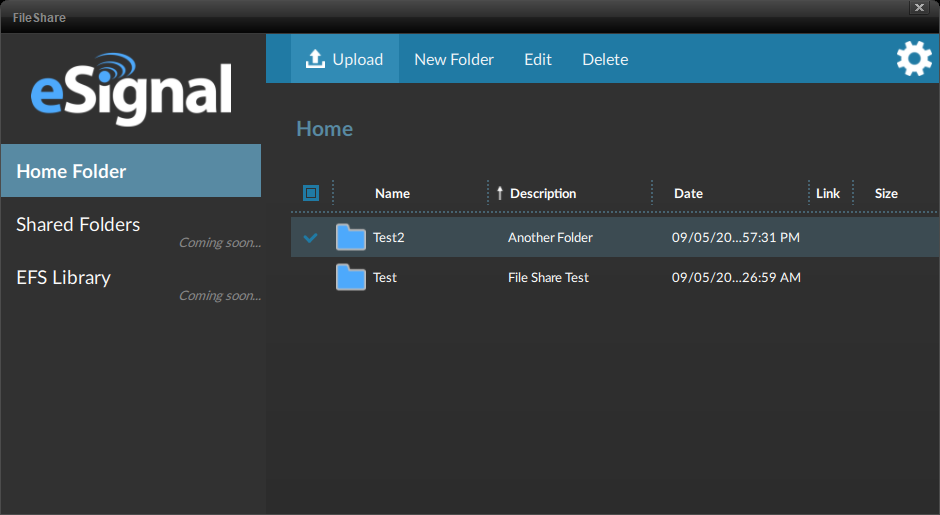Click the Edit toolbar button
This screenshot has height=515, width=940.
point(538,59)
